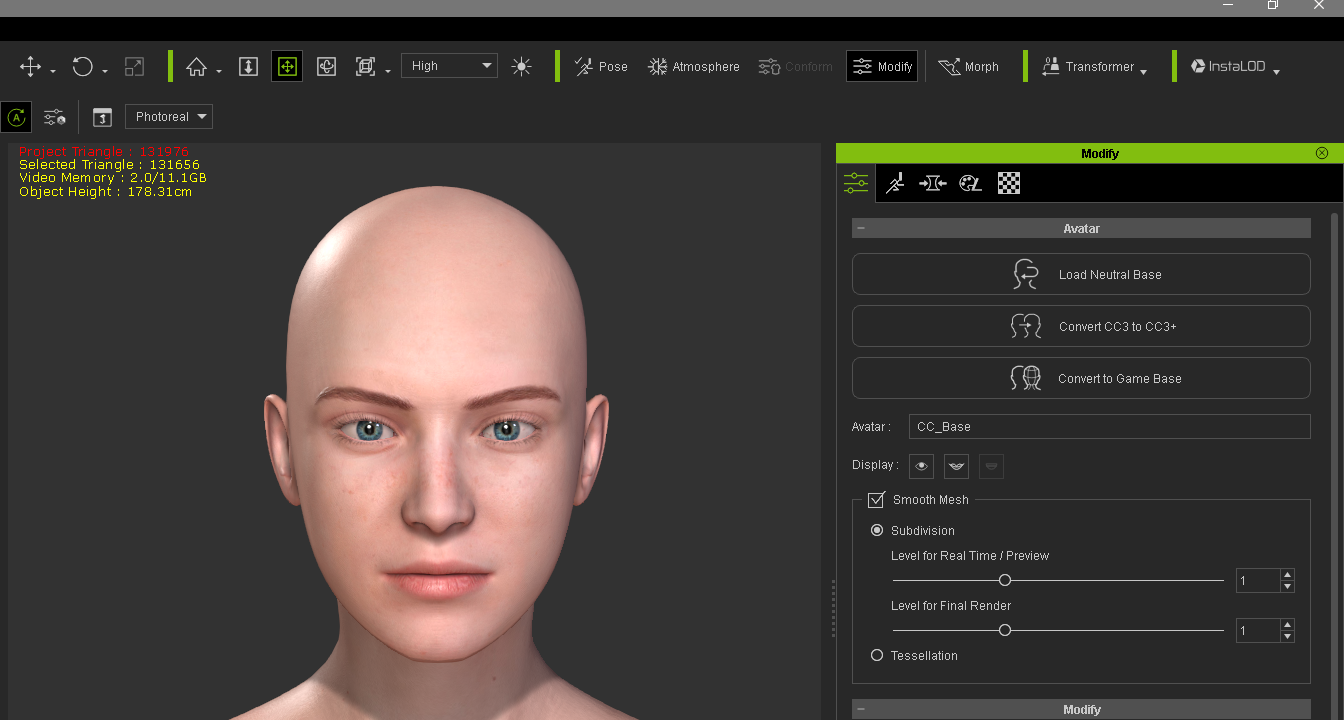Screen dimensions: 1344x720
Task: Open the frame view dropdown arrow
Action: (388, 72)
